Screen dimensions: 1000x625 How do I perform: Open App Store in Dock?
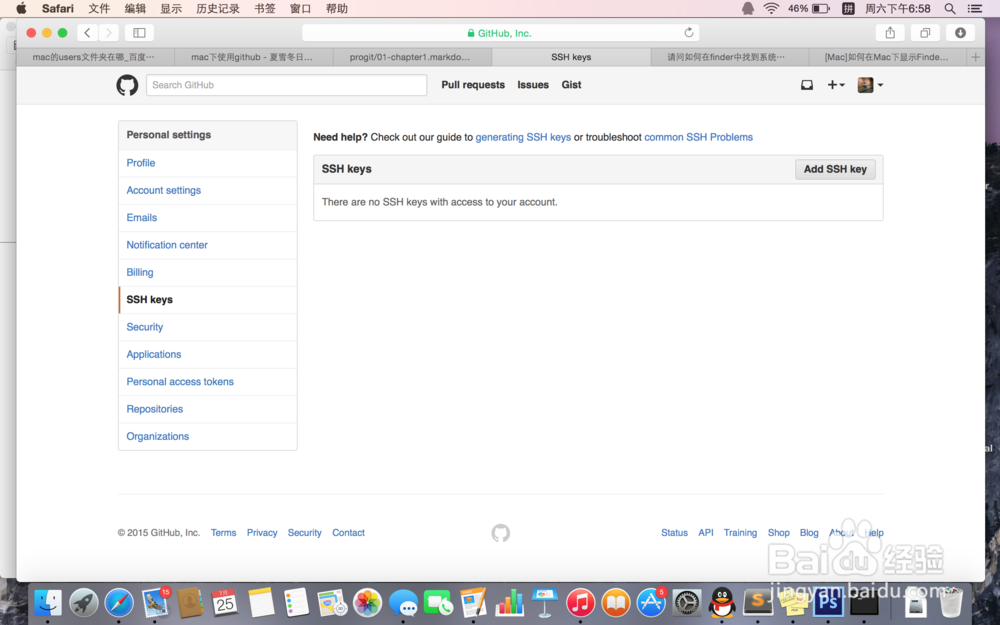tap(651, 603)
